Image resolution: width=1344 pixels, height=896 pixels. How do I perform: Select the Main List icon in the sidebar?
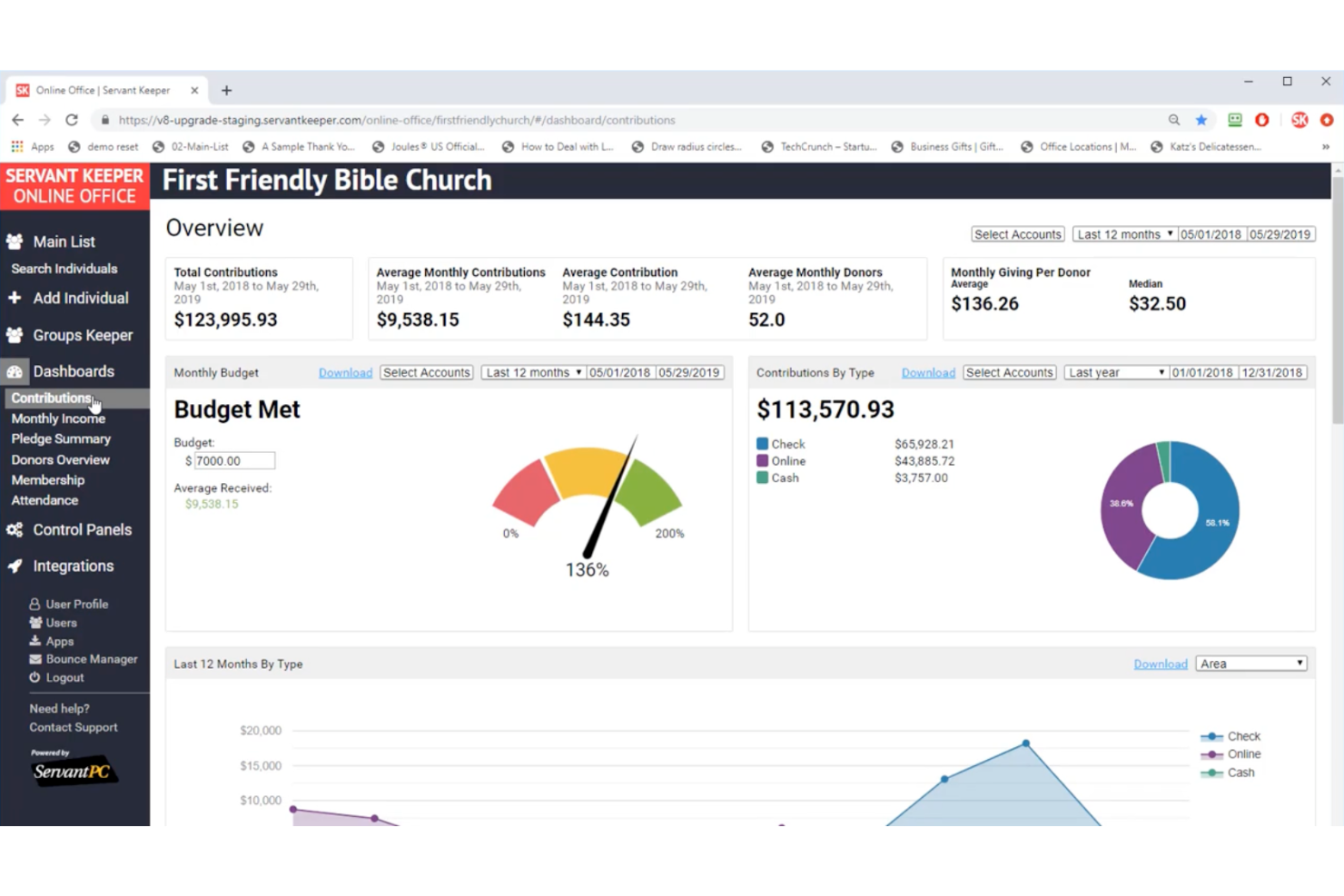click(x=14, y=241)
